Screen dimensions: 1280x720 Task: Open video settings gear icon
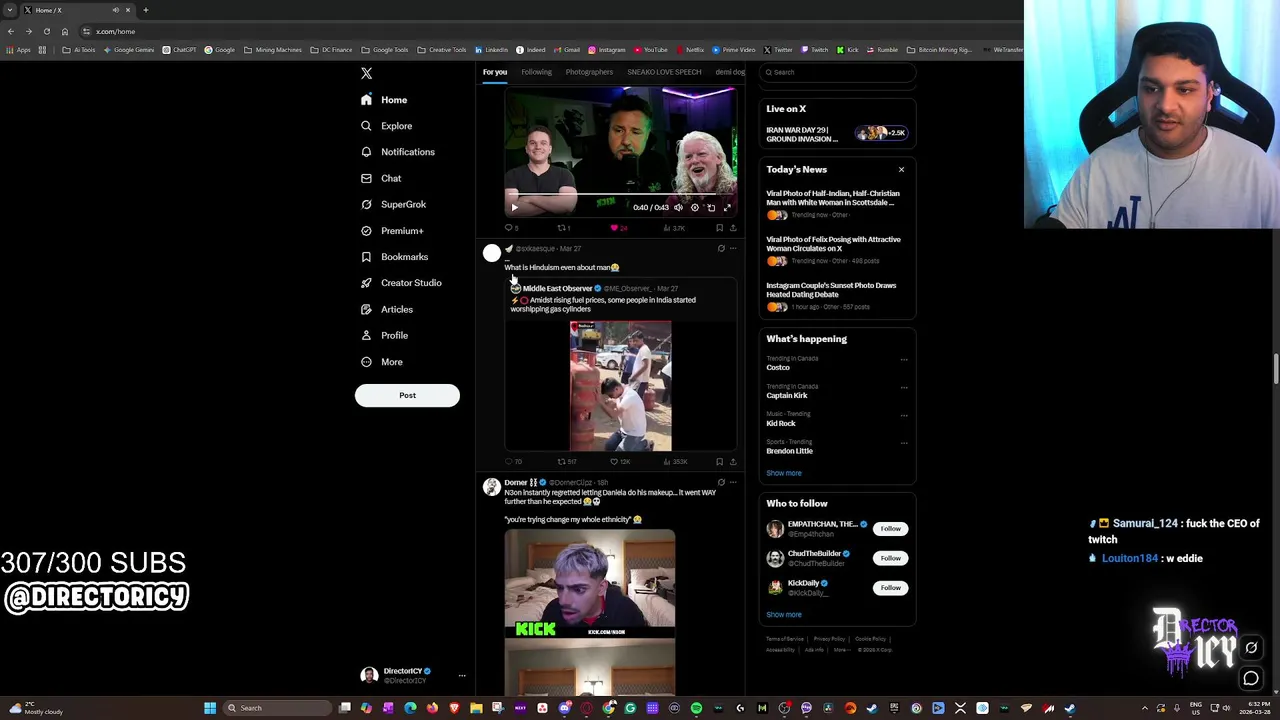pyautogui.click(x=694, y=208)
